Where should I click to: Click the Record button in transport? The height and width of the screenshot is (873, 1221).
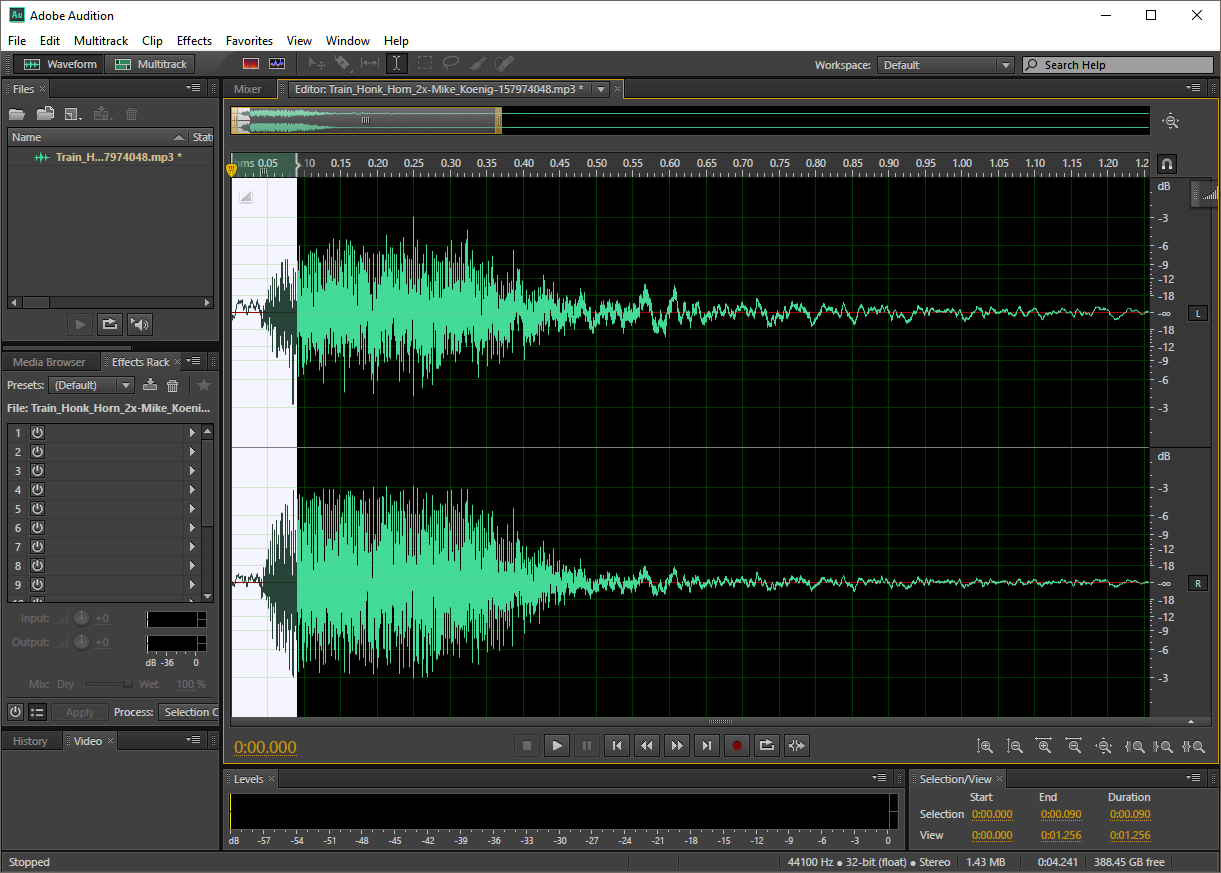(x=737, y=745)
